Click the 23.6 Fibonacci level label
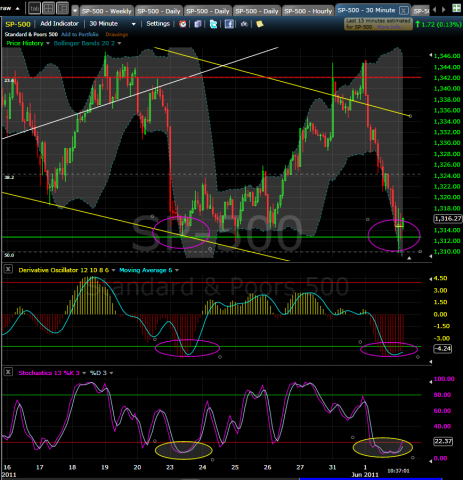Image resolution: width=463 pixels, height=480 pixels. pos(9,80)
